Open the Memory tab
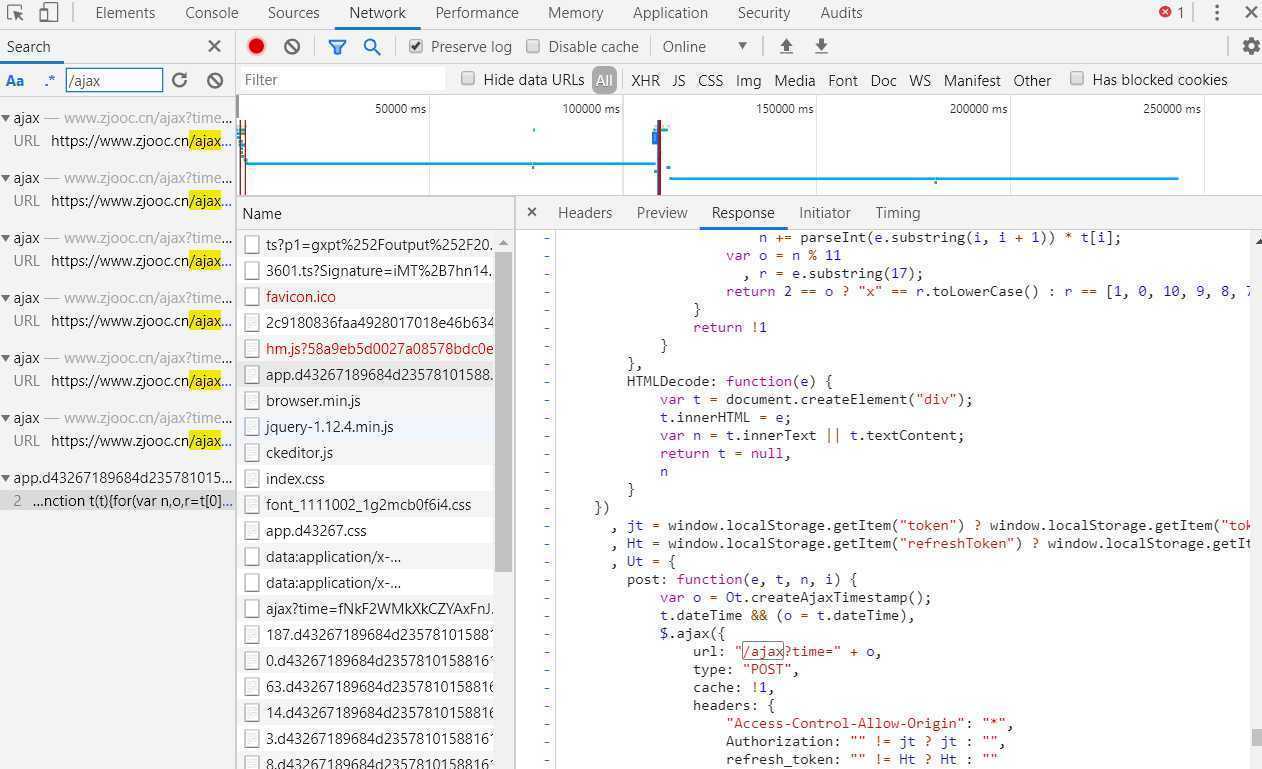The width and height of the screenshot is (1262, 769). point(575,13)
